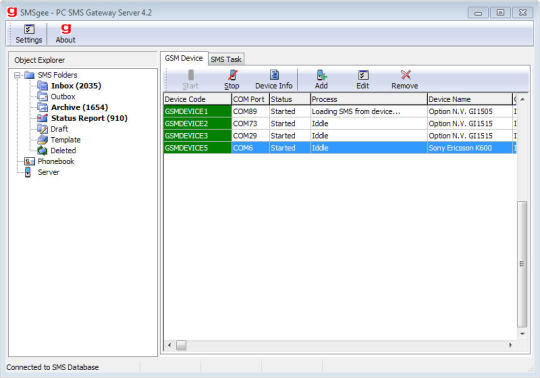Switch to the GSM Device tab
The image size is (540, 378).
point(184,58)
